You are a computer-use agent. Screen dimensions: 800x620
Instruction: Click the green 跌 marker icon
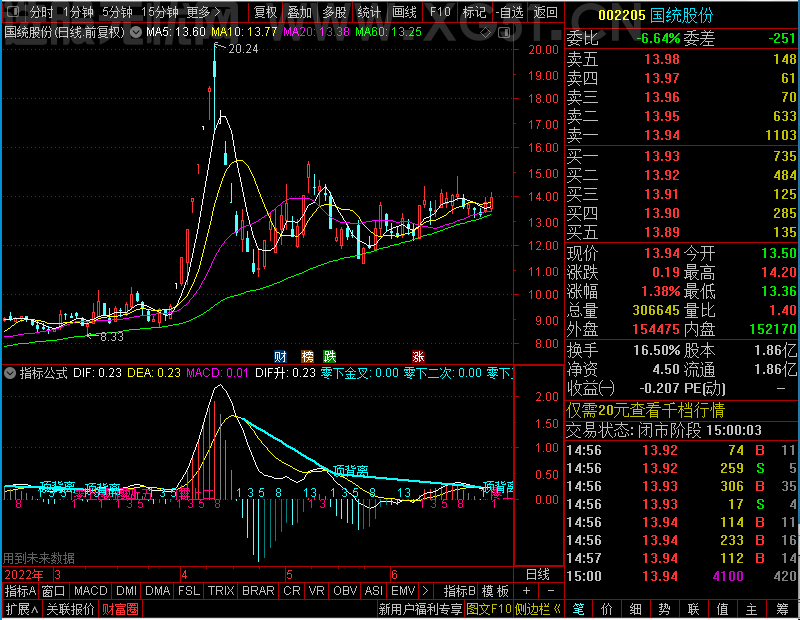point(330,356)
